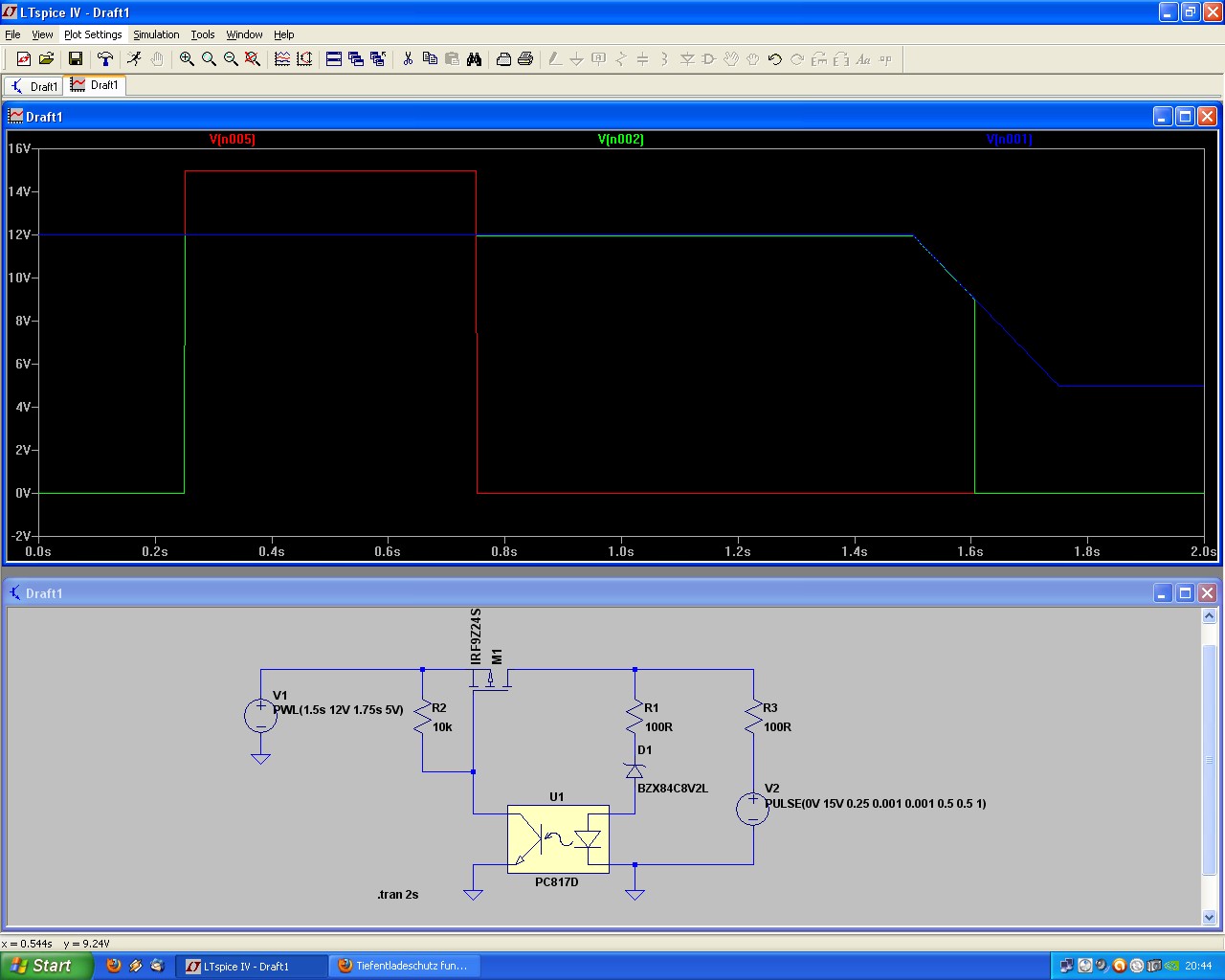The width and height of the screenshot is (1225, 980).
Task: Click the schematic scrollbar up arrow
Action: point(1209,616)
